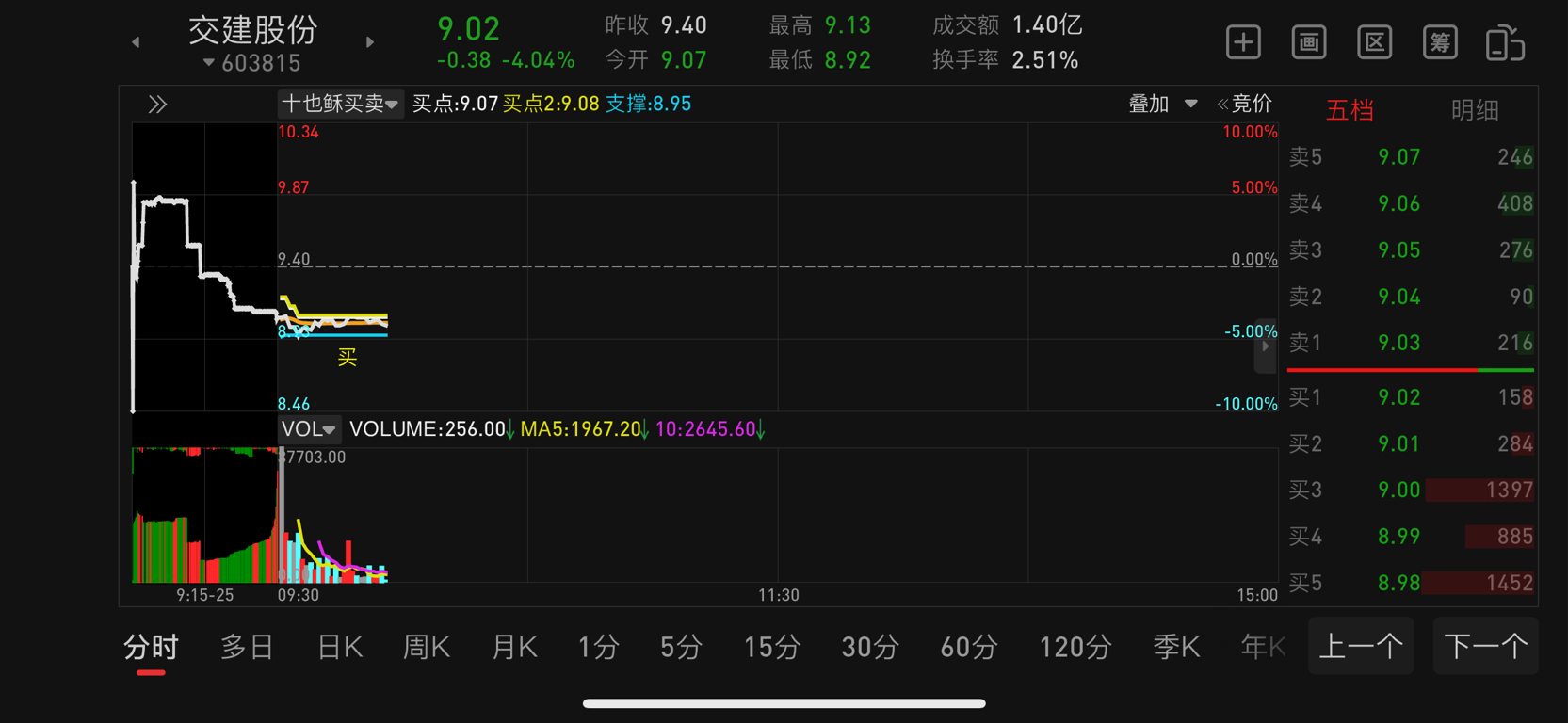This screenshot has height=724, width=1568.
Task: Select the 日K daily chart tab
Action: tap(340, 648)
